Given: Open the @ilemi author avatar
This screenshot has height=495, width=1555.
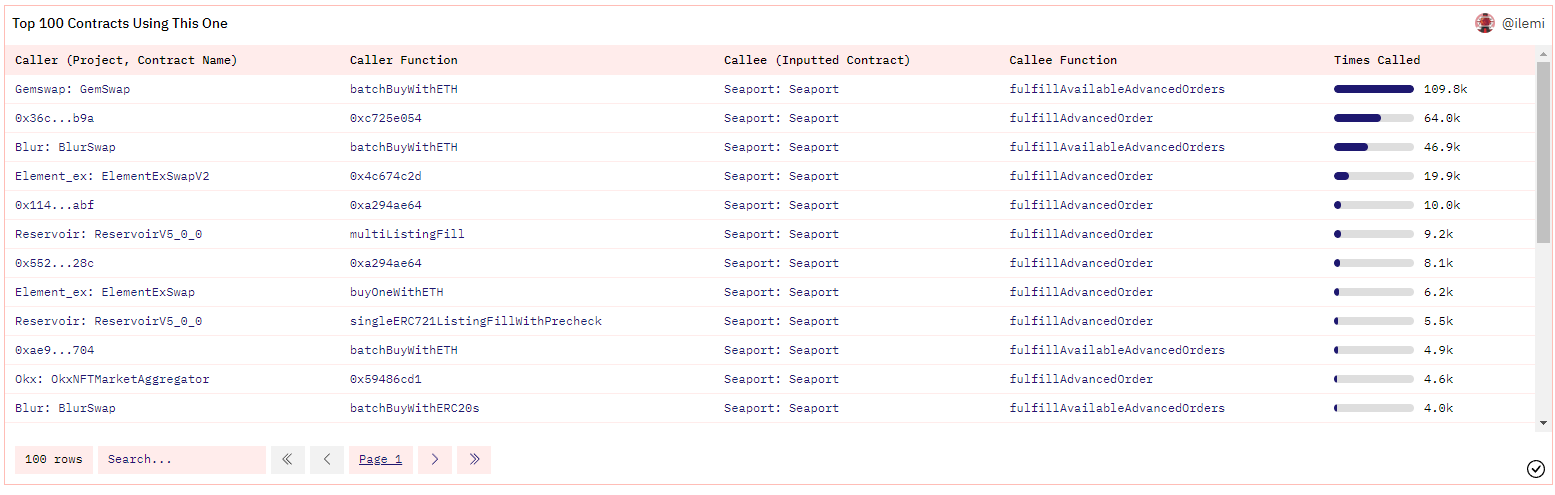Looking at the screenshot, I should tap(1485, 23).
